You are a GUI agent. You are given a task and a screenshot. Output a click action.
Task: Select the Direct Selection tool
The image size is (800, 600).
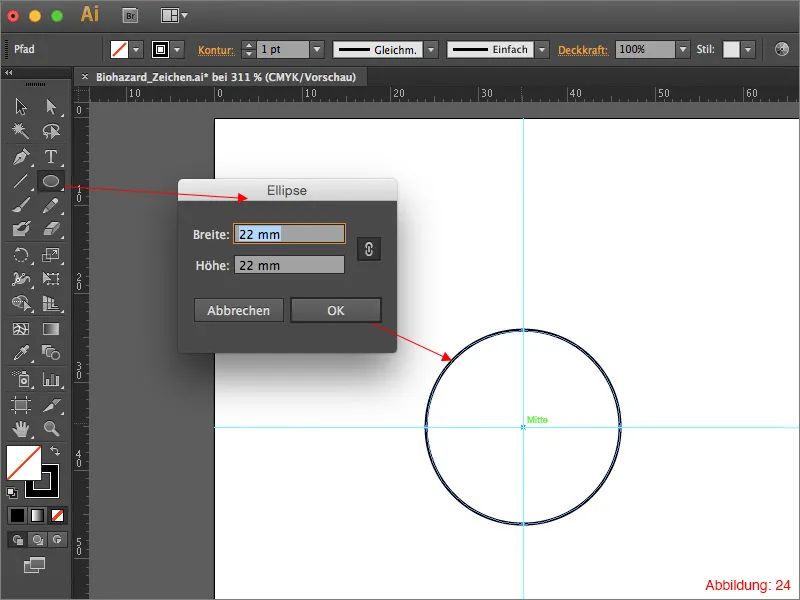51,107
